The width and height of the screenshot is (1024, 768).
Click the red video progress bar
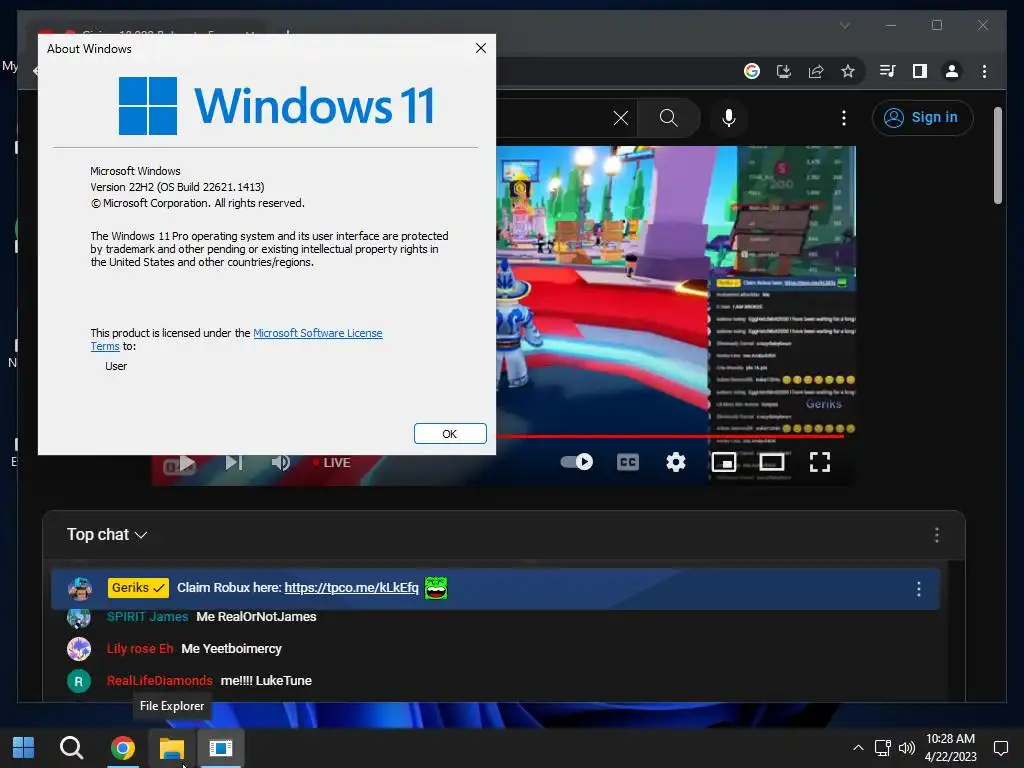pyautogui.click(x=669, y=436)
